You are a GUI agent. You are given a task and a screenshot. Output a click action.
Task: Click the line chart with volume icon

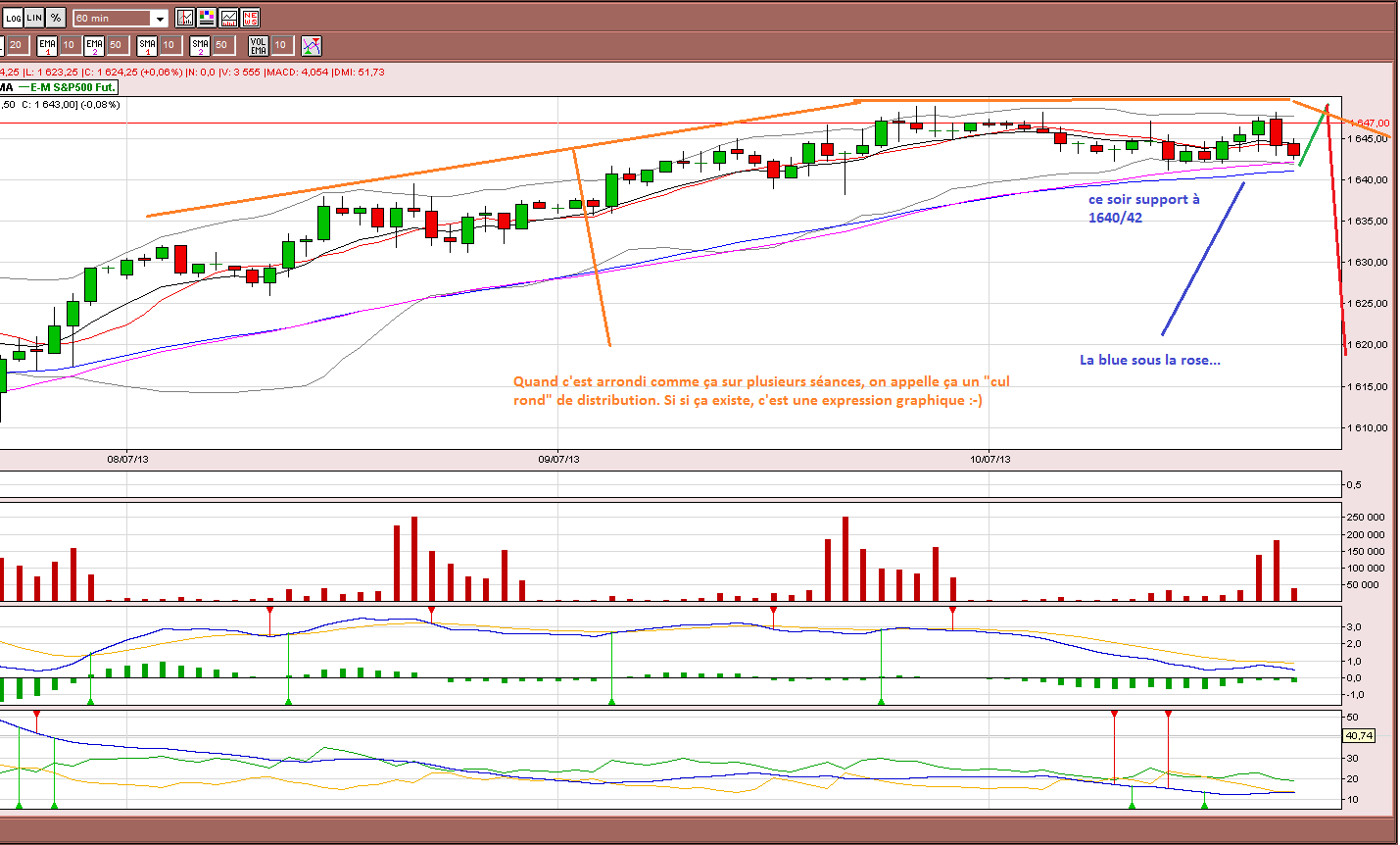[x=228, y=18]
